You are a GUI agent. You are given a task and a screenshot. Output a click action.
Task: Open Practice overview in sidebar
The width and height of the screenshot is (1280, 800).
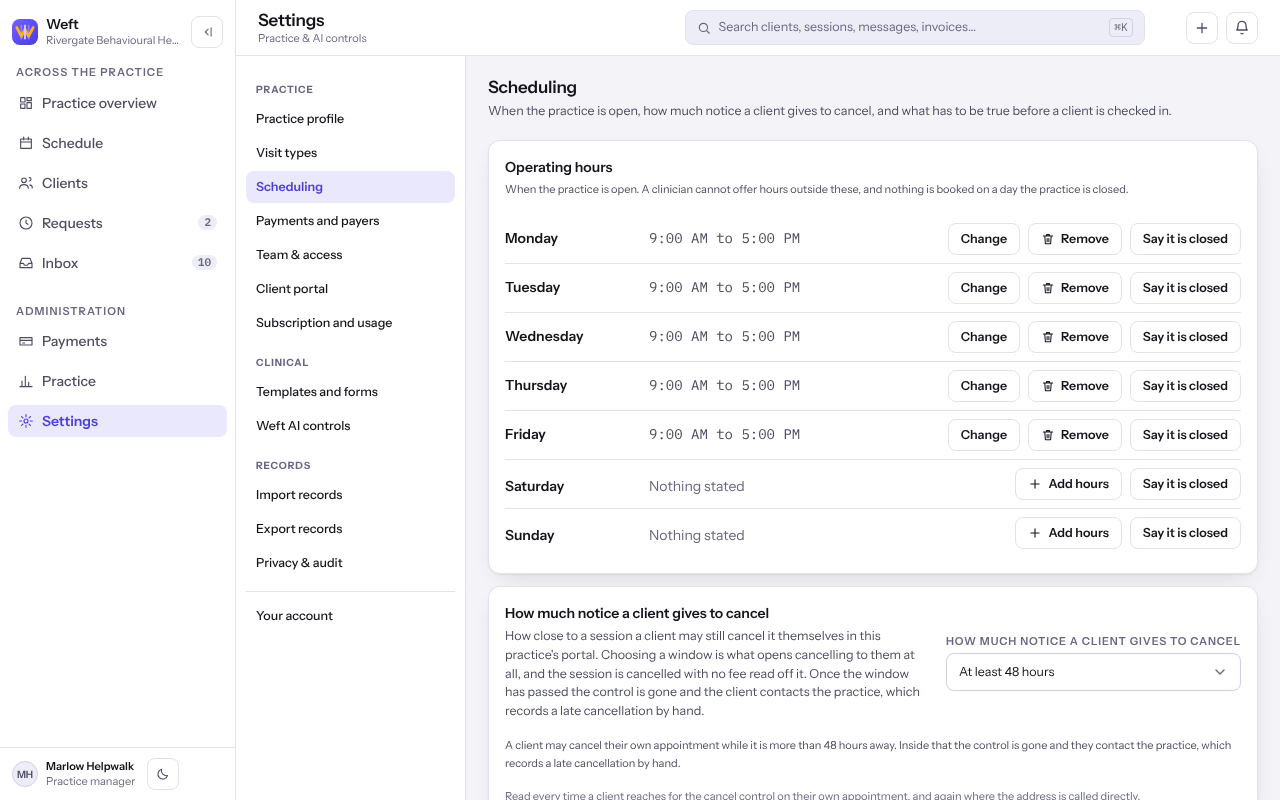point(117,103)
